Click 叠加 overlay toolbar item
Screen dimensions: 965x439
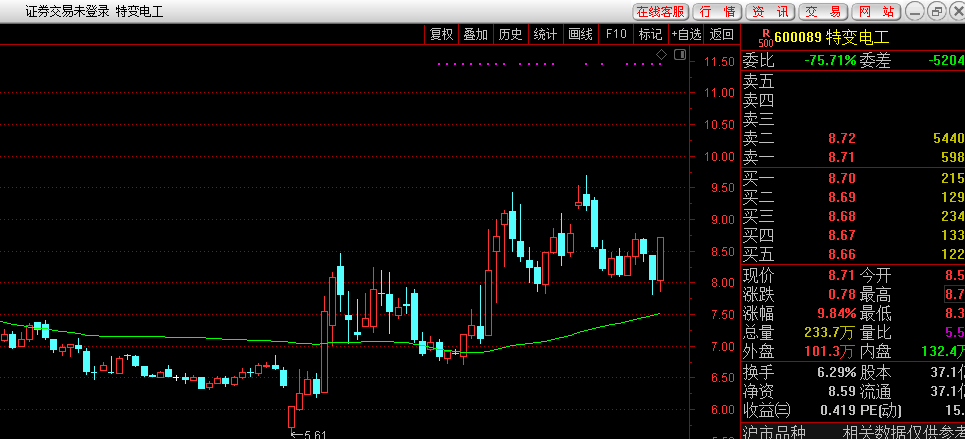(x=475, y=34)
